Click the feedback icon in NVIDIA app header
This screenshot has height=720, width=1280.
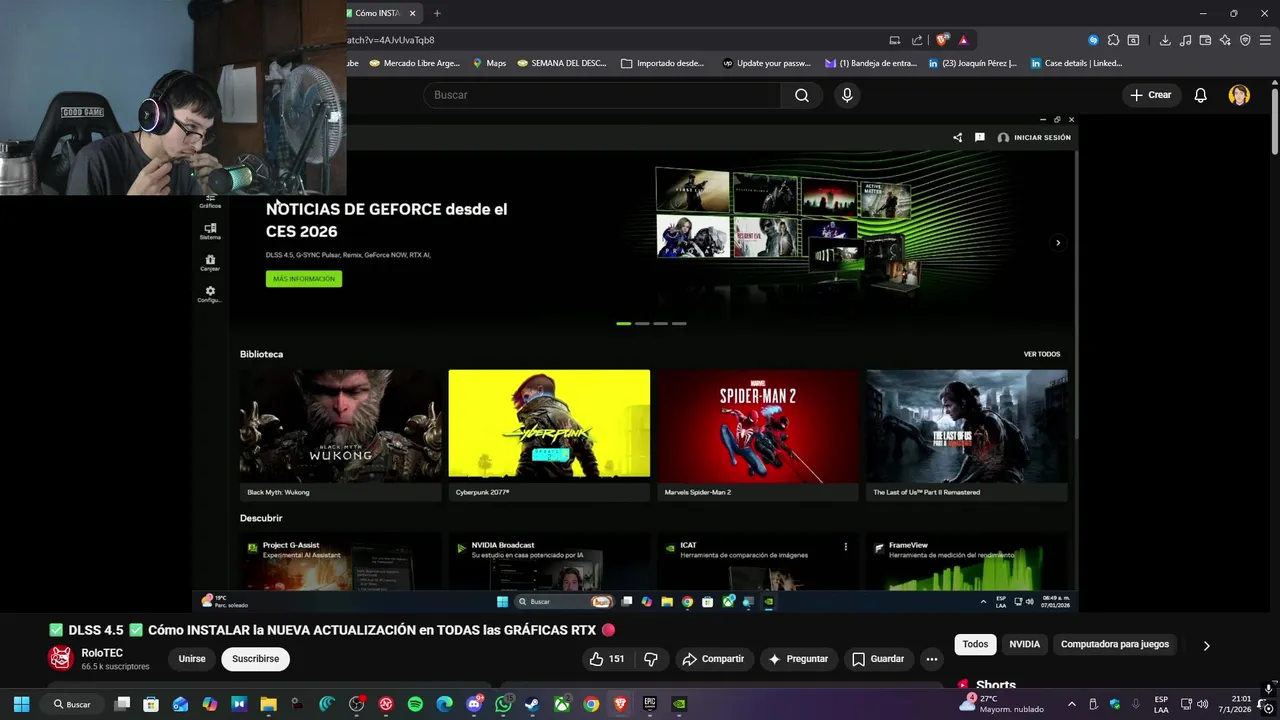pyautogui.click(x=980, y=137)
